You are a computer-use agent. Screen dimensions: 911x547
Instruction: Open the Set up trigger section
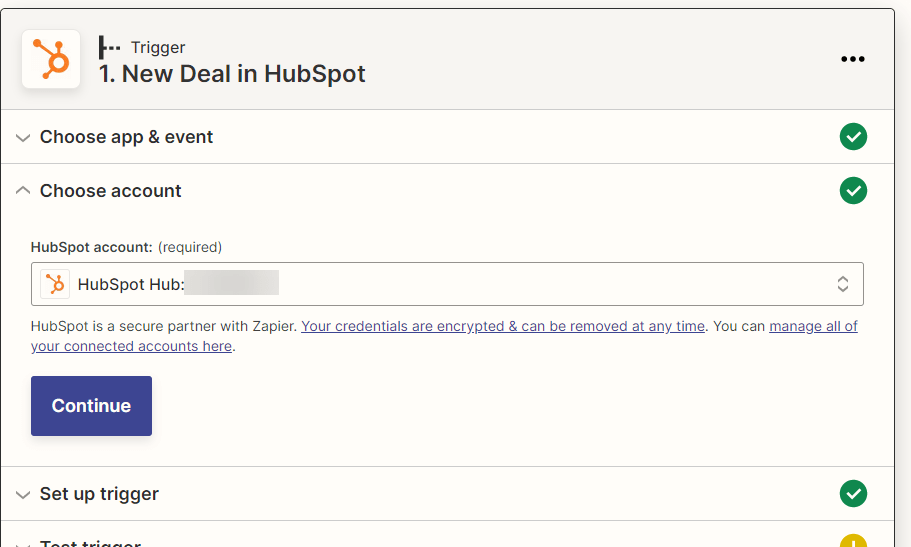pos(447,494)
